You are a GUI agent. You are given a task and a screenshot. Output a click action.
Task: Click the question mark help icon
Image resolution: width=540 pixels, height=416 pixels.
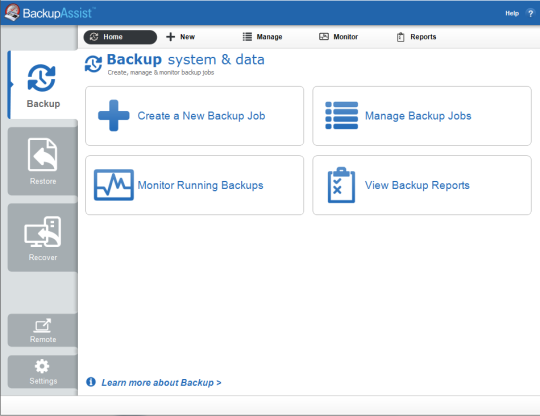tap(530, 13)
